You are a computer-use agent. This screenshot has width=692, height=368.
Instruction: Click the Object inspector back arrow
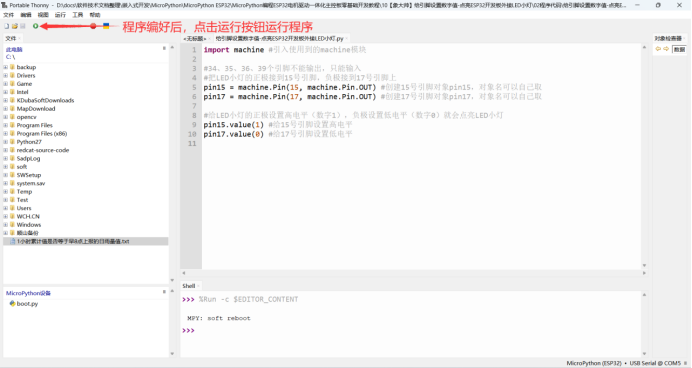(658, 49)
